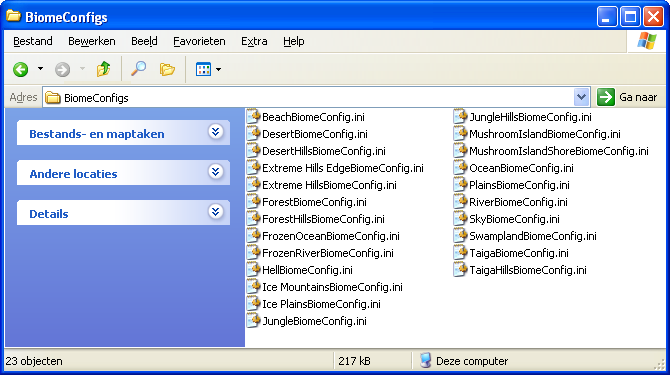Open the Help menu
Viewport: 670px width, 375px height.
click(294, 41)
